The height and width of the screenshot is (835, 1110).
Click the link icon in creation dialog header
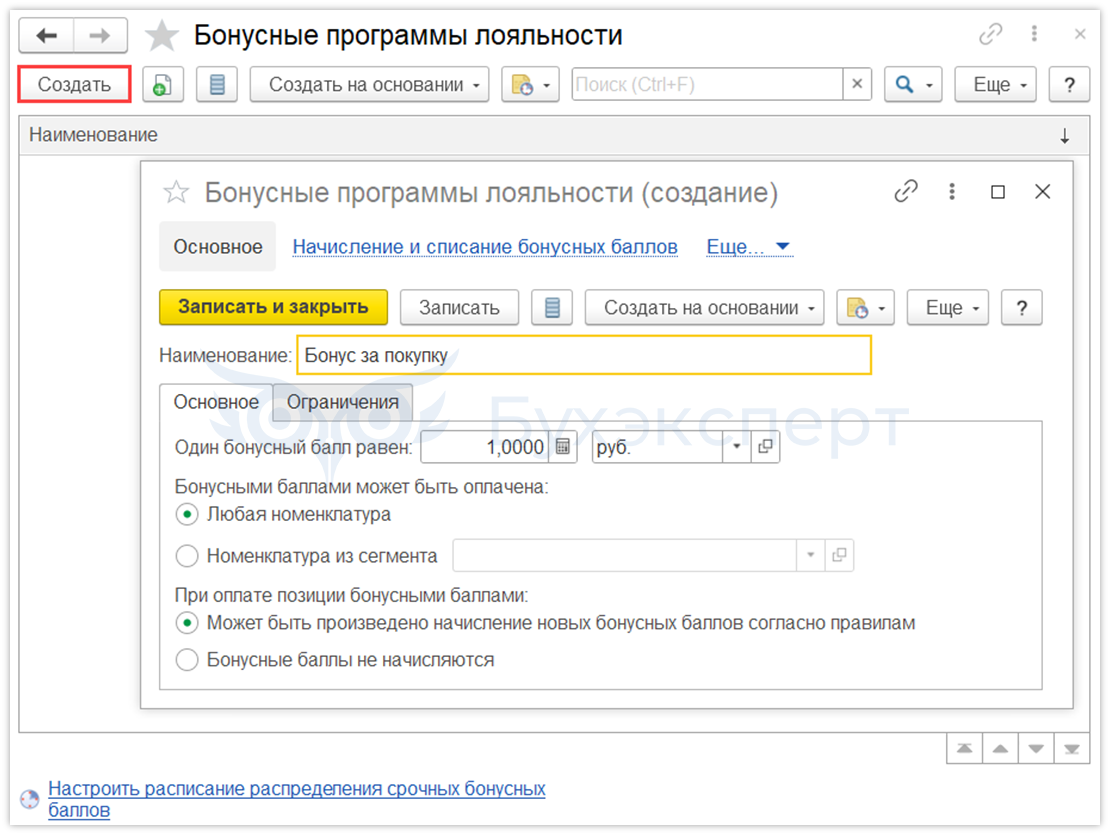click(x=906, y=192)
